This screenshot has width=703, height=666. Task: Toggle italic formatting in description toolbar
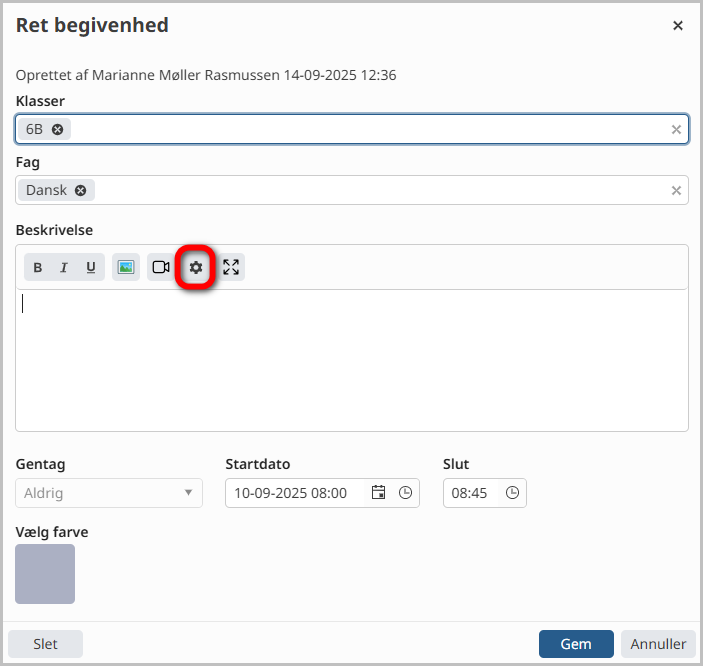tap(64, 267)
